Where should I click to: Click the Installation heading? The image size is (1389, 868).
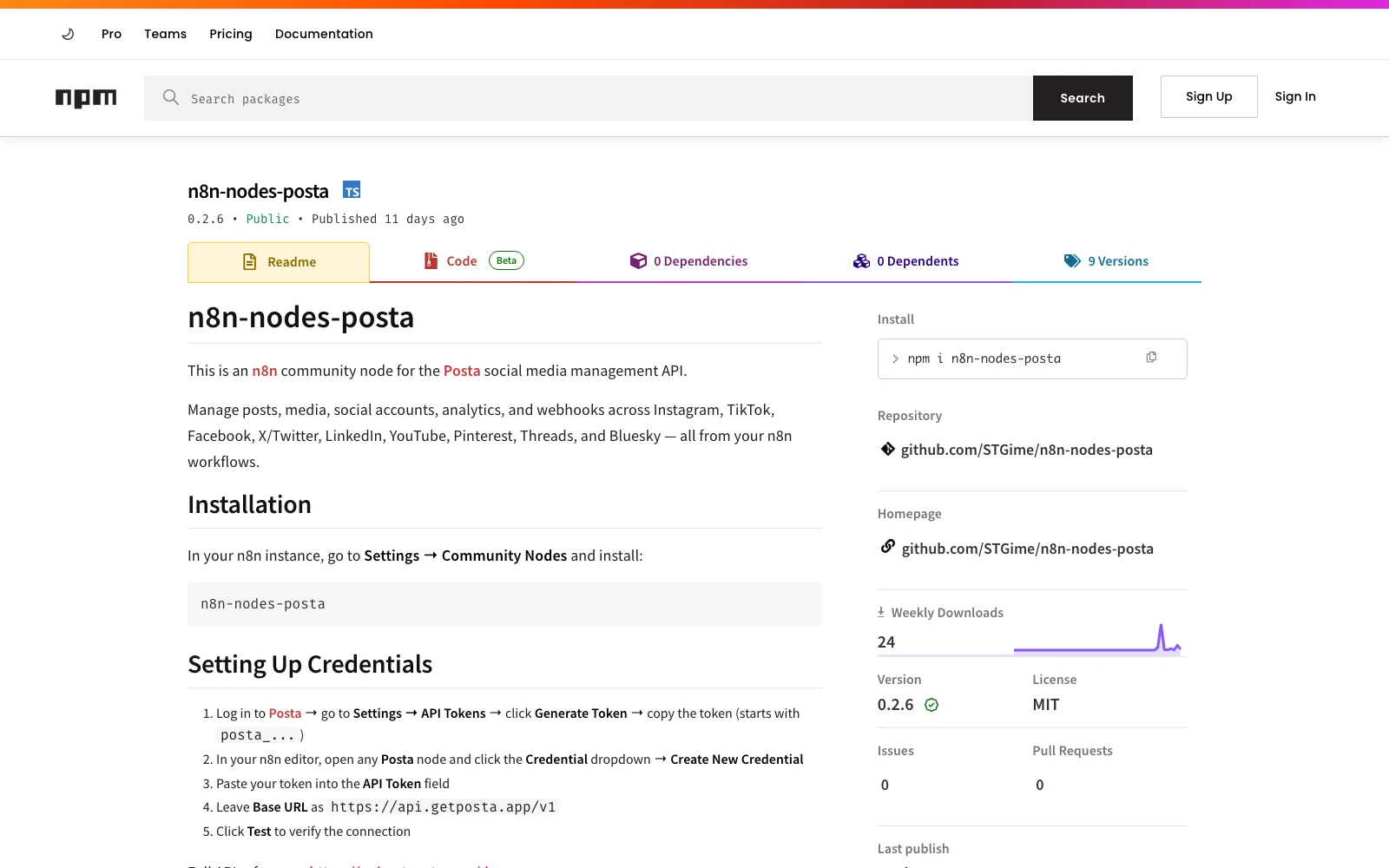(249, 504)
